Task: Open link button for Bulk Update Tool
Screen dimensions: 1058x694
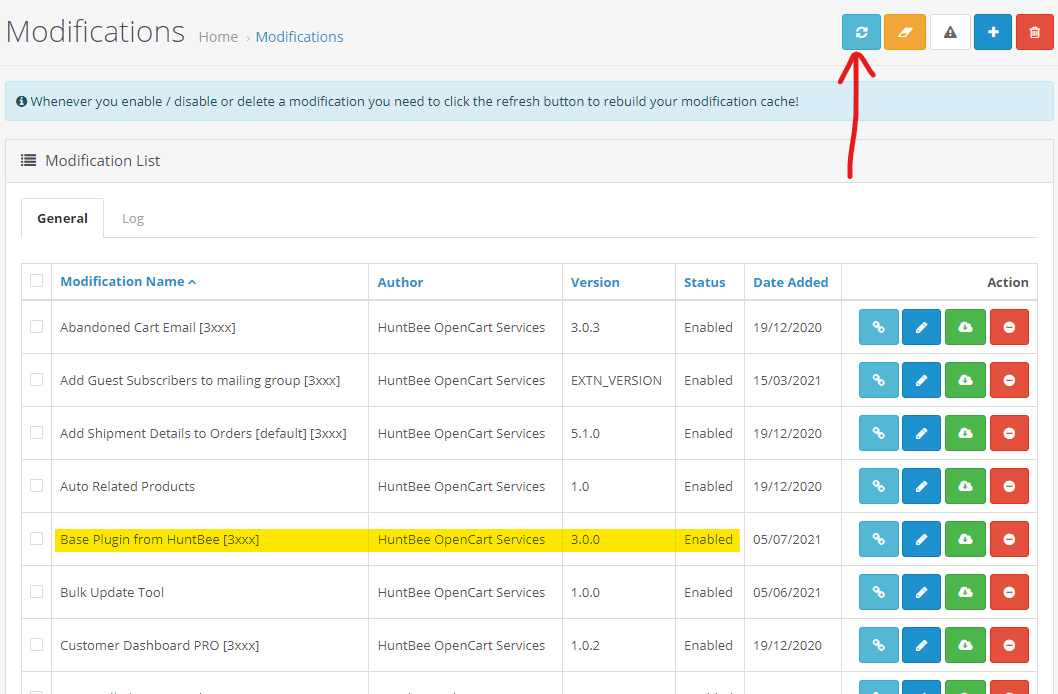Action: [879, 591]
